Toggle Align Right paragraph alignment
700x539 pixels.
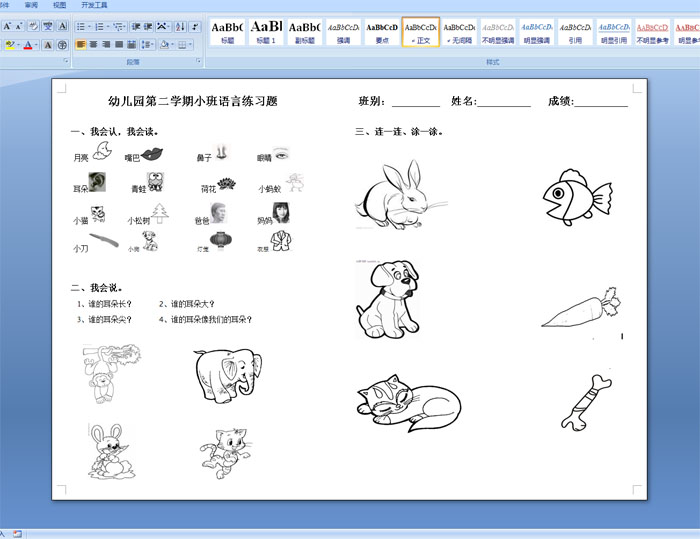[106, 45]
